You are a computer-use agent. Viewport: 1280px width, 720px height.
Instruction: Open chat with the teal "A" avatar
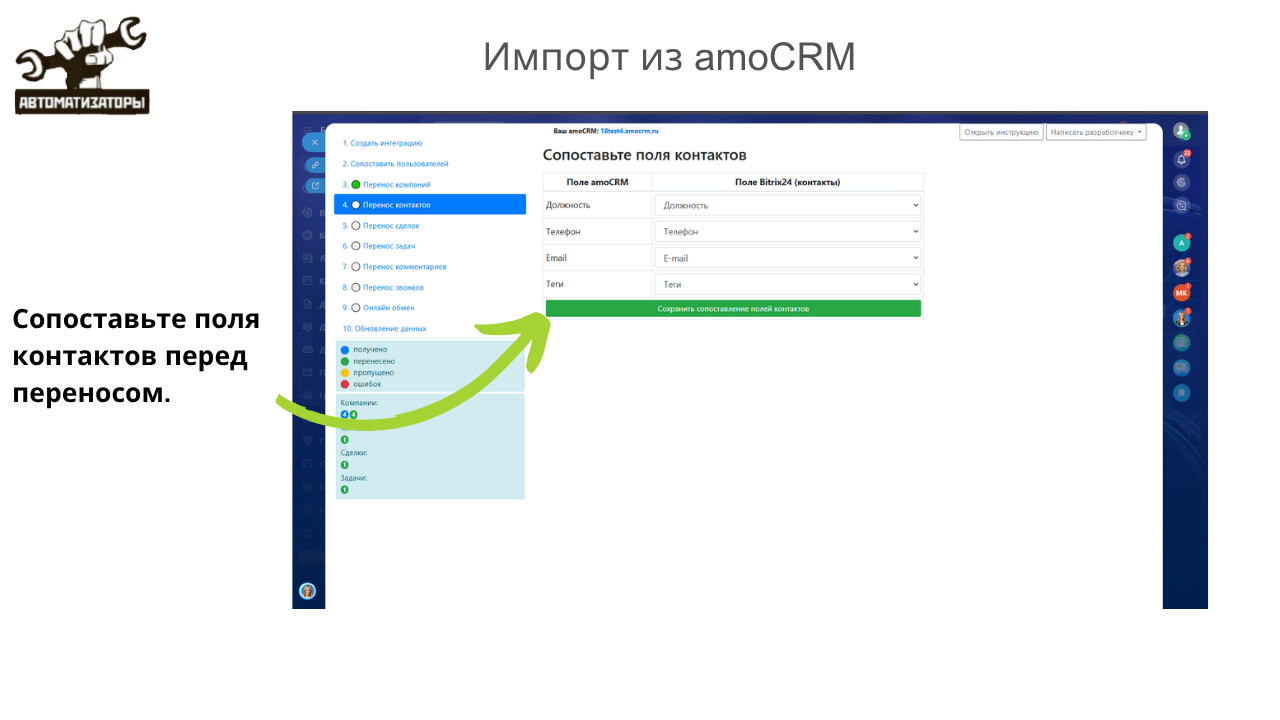click(1181, 242)
